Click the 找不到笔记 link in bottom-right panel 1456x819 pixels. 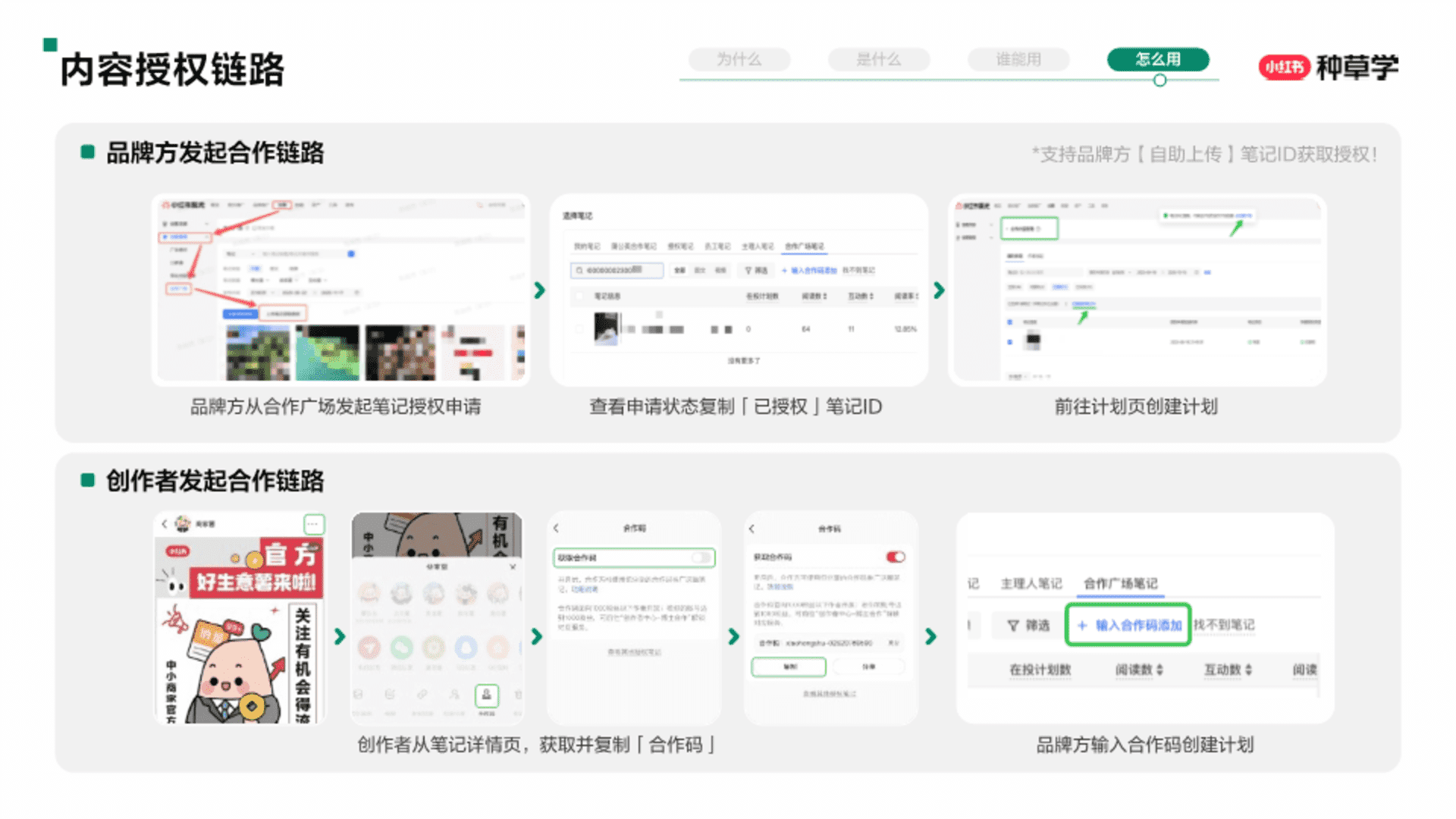click(1224, 625)
